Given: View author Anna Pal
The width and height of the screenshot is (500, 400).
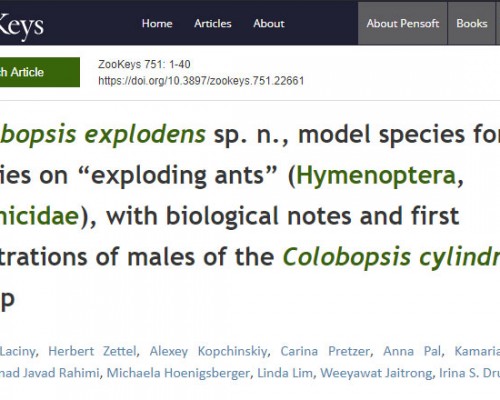Looking at the screenshot, I should [x=412, y=351].
